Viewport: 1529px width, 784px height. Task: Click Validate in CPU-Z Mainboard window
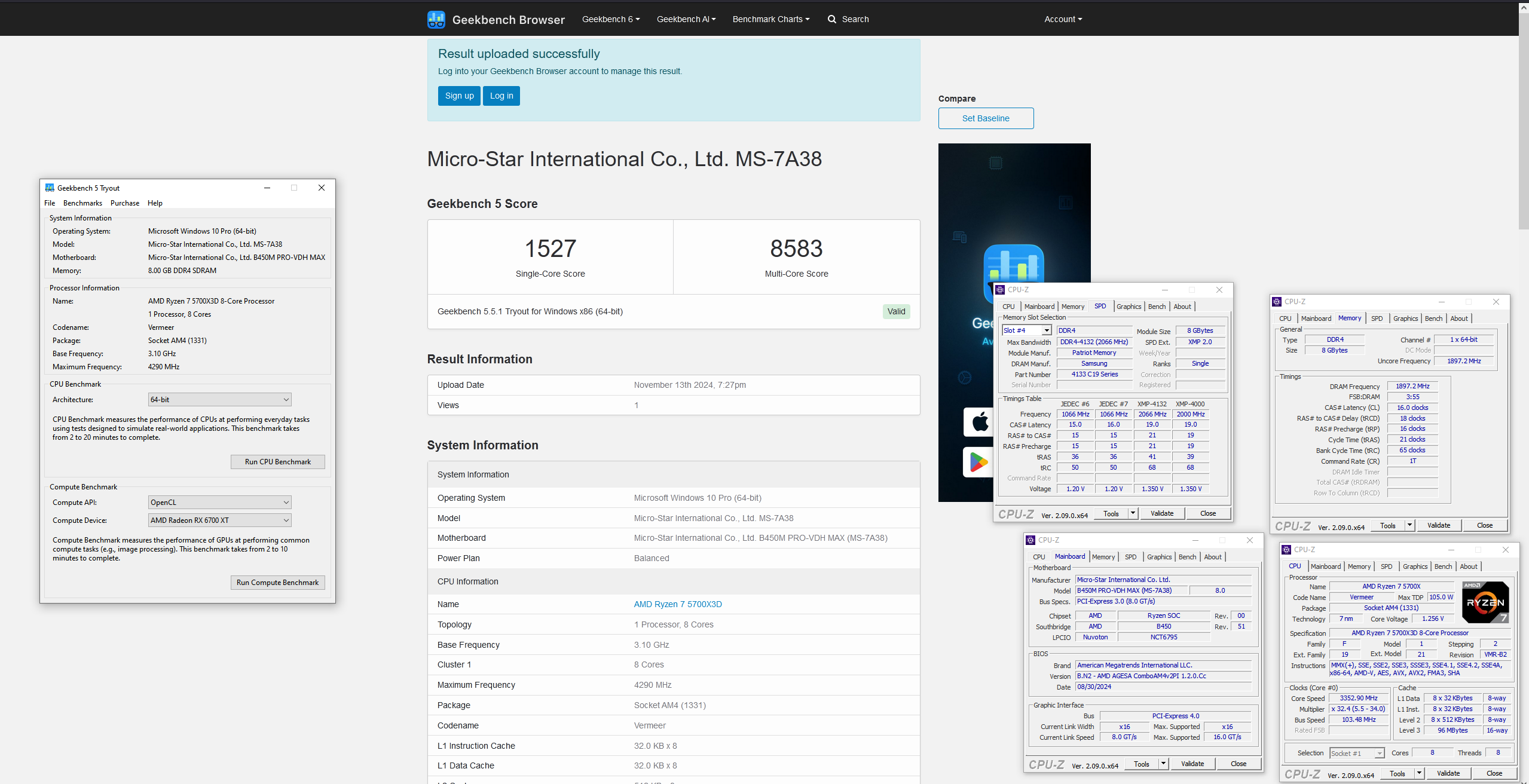tap(1192, 764)
